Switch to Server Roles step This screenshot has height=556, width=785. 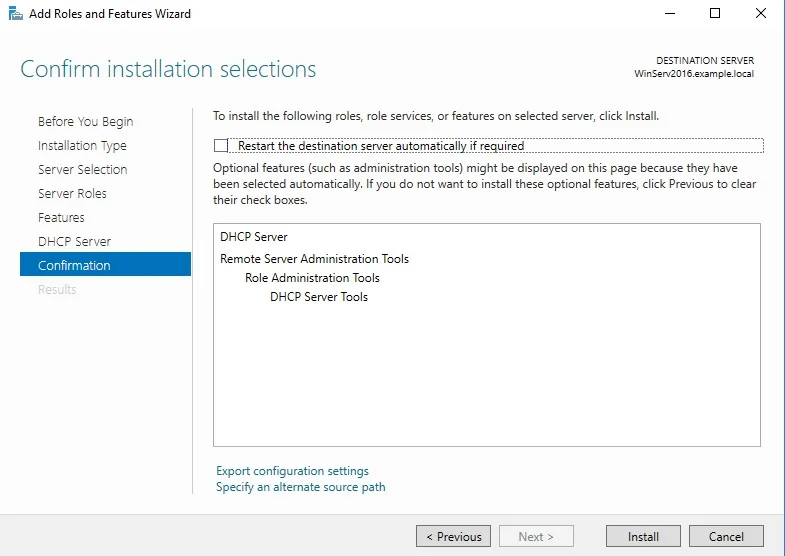pos(72,194)
